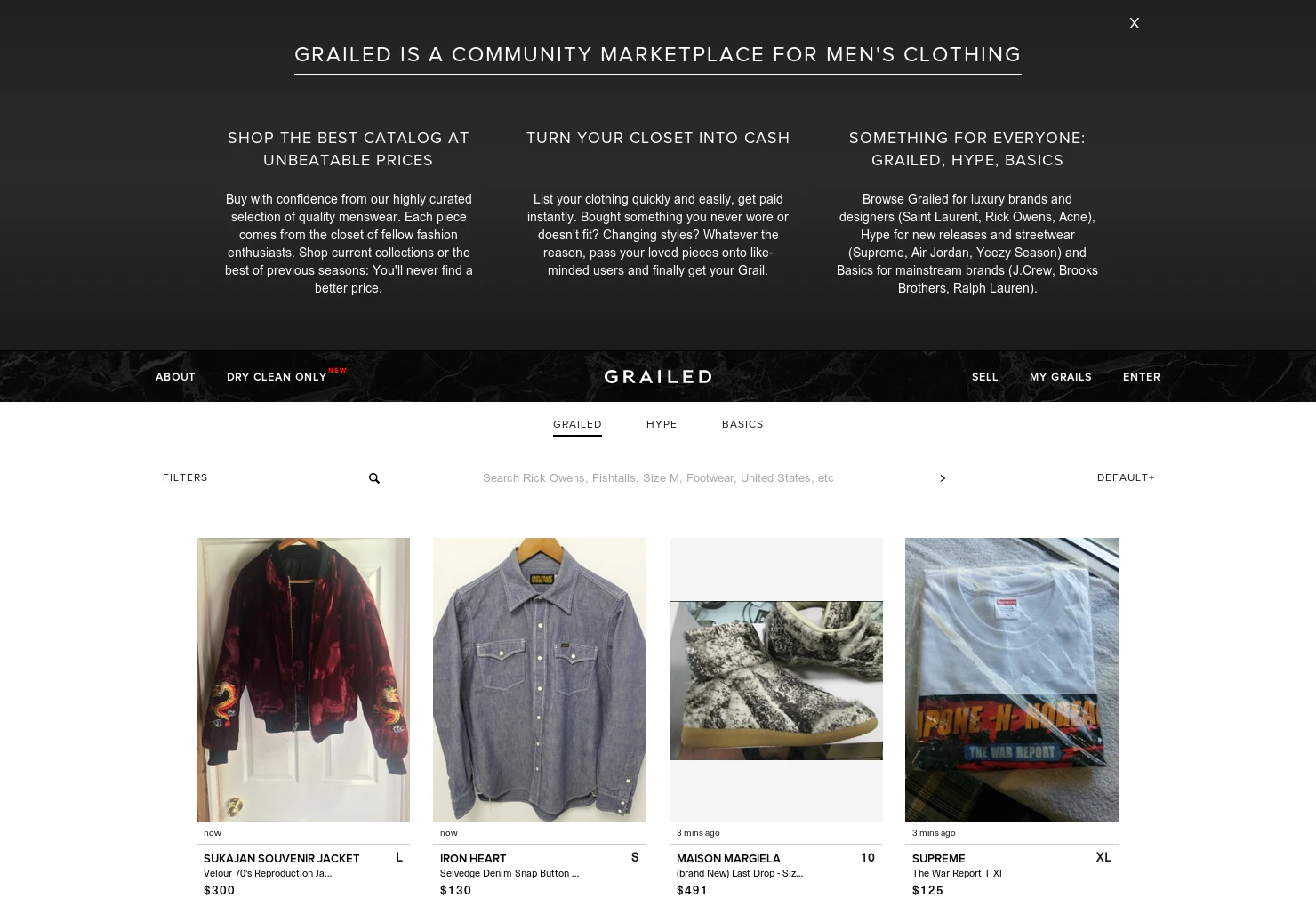Focus the search input field
Image resolution: width=1316 pixels, height=922 pixels.
pyautogui.click(x=658, y=478)
